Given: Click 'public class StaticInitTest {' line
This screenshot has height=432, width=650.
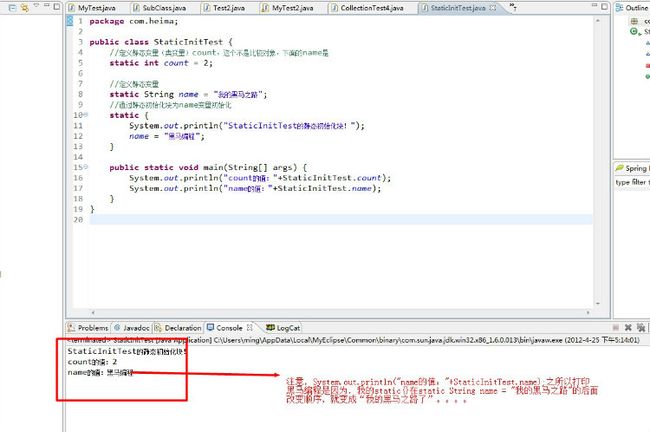Looking at the screenshot, I should [161, 42].
